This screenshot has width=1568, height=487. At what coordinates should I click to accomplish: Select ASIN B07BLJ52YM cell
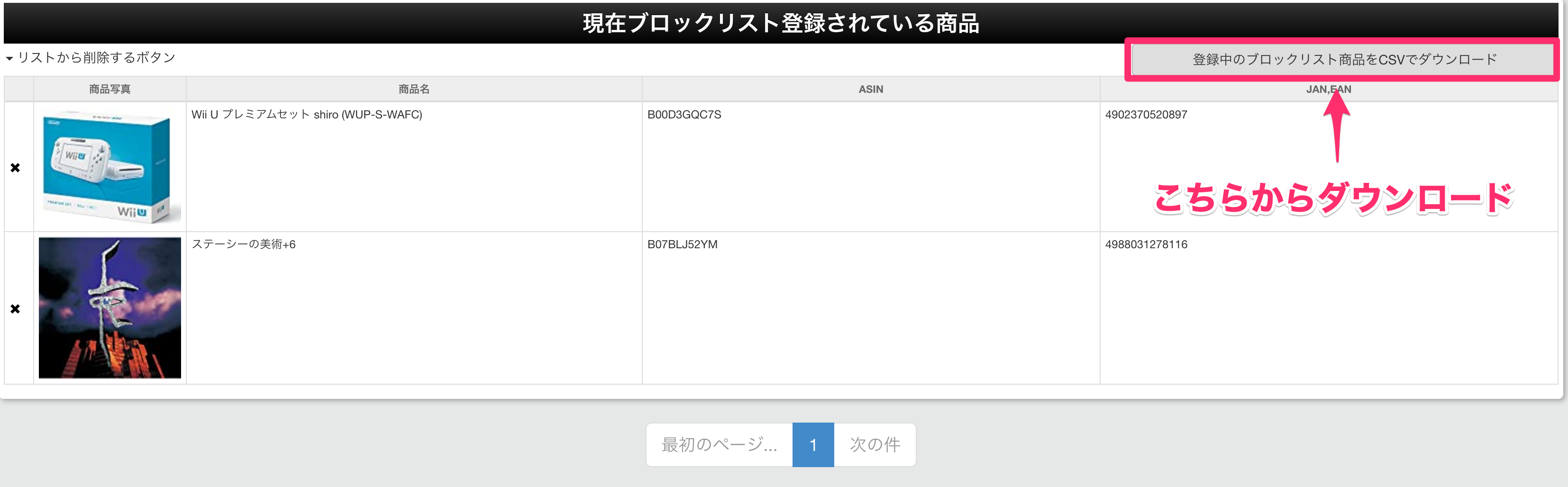[683, 244]
